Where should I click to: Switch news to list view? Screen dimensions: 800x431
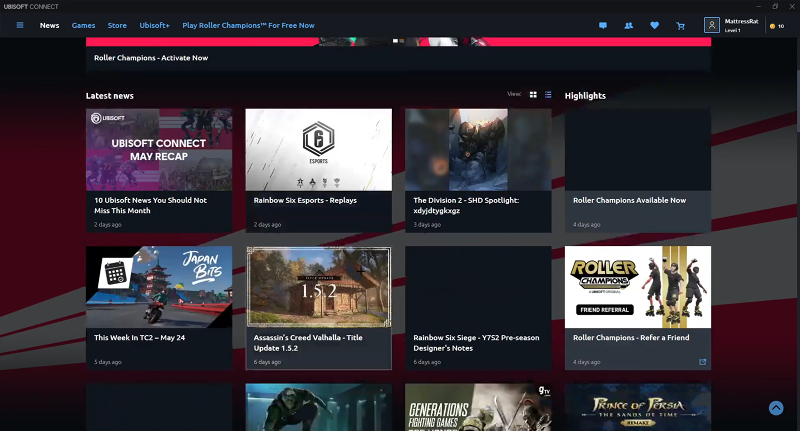[x=548, y=95]
